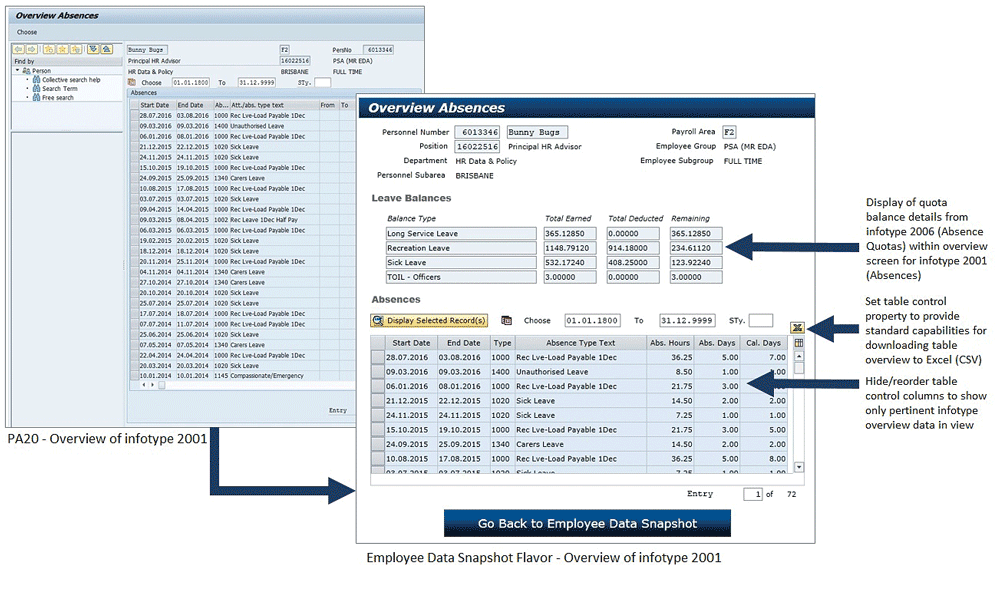
Task: Select row selector for 21.12.2015 Sick Leave in snapshot
Action: click(x=378, y=400)
